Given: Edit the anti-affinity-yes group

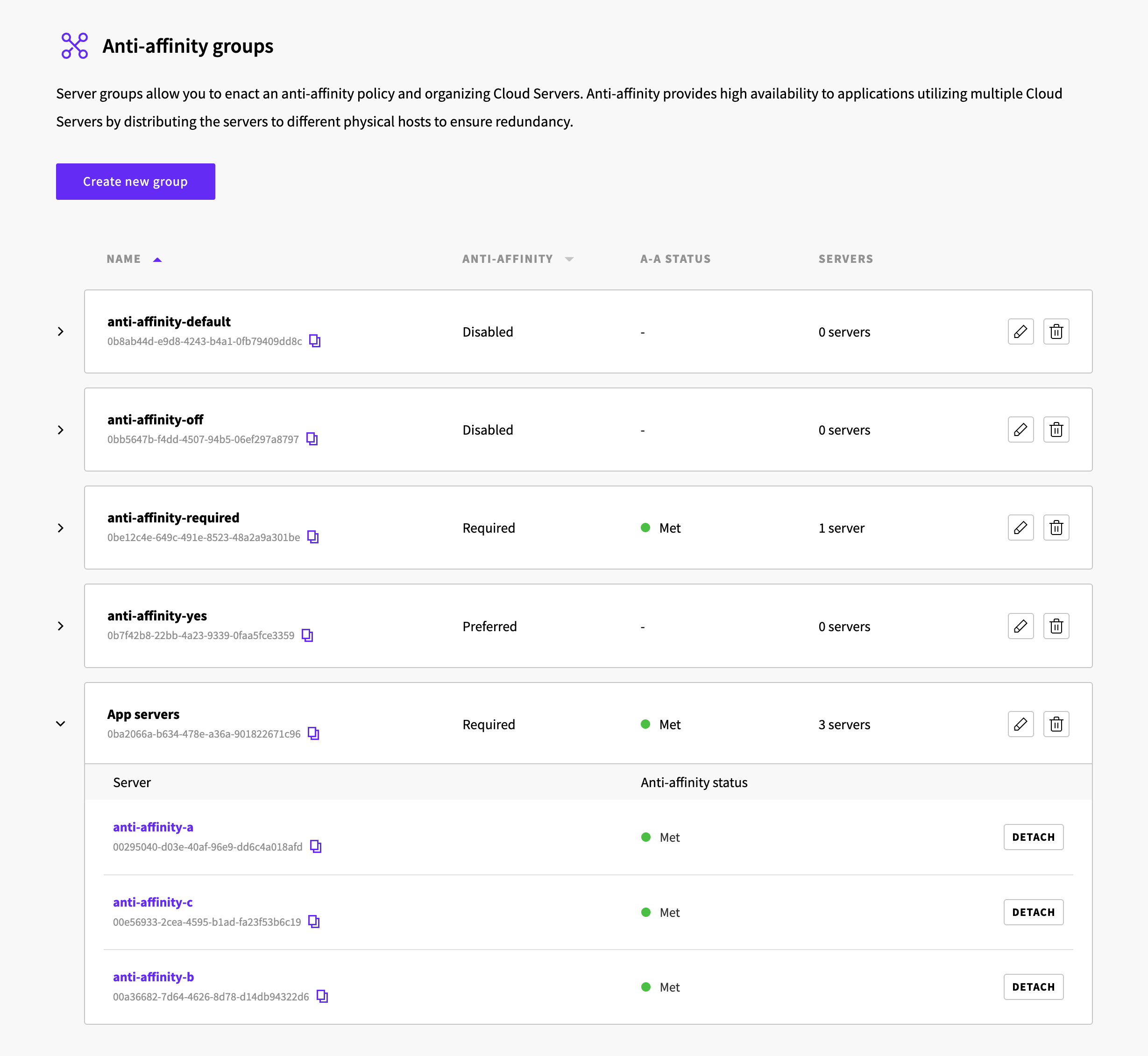Looking at the screenshot, I should [x=1020, y=627].
